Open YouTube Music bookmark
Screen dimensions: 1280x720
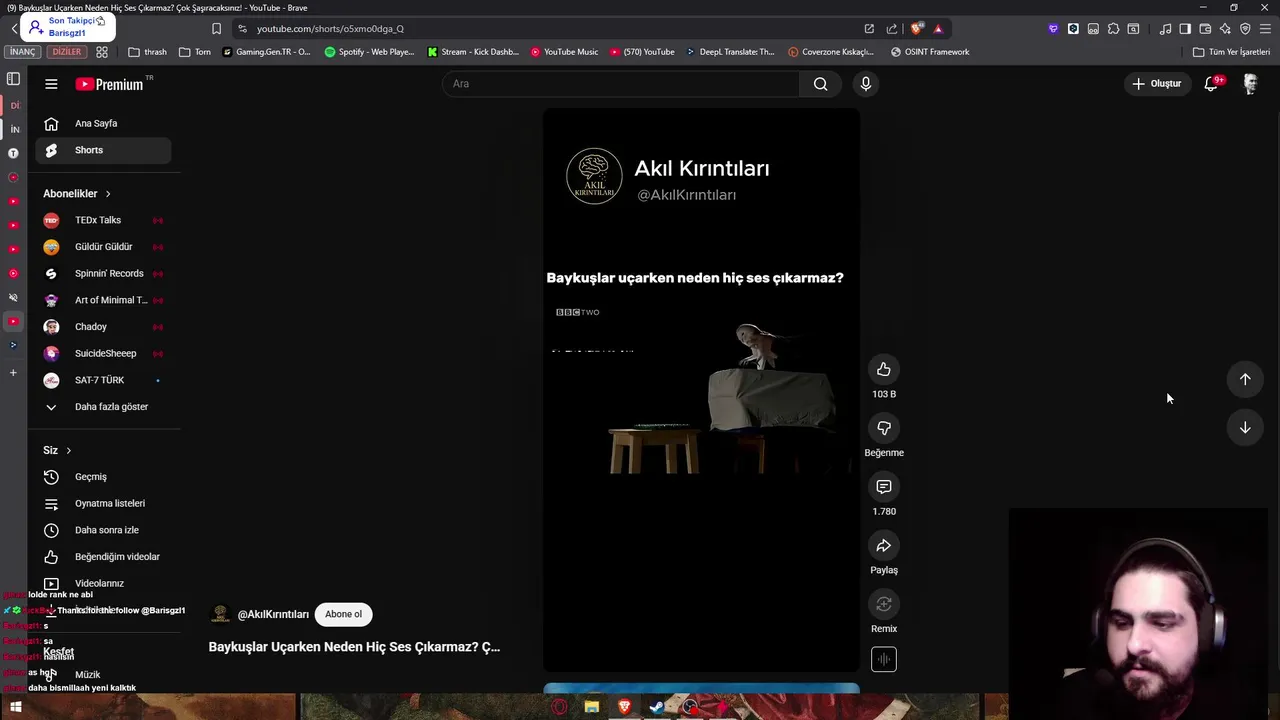564,52
